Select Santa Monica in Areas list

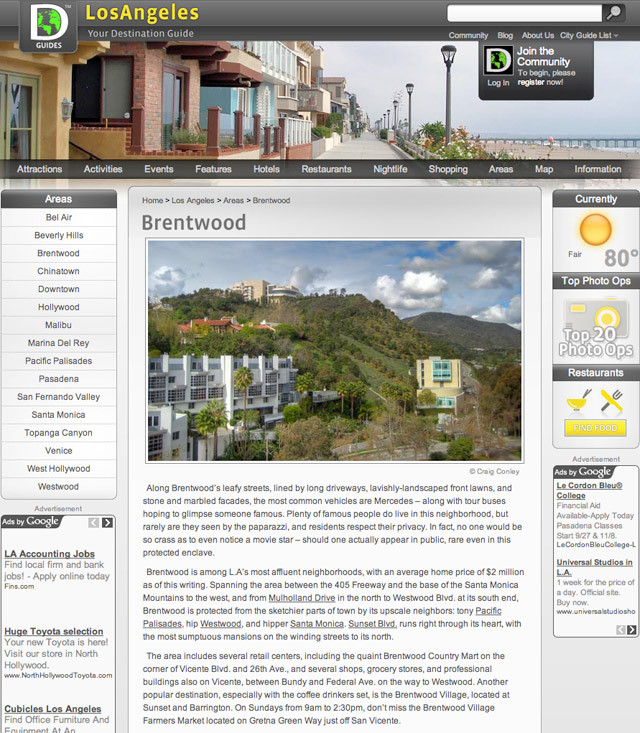(58, 415)
